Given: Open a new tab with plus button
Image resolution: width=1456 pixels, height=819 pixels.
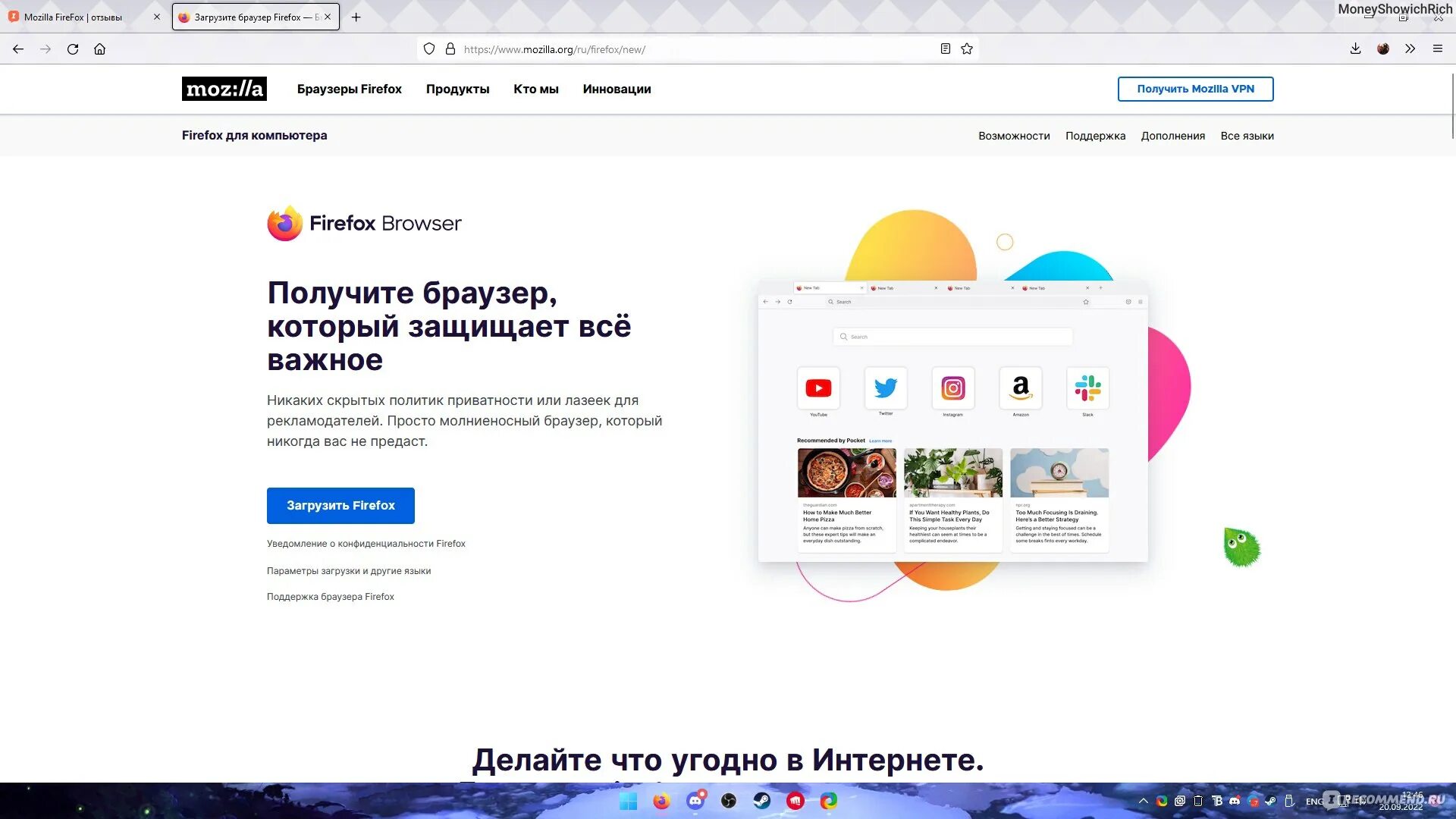Looking at the screenshot, I should pyautogui.click(x=356, y=17).
